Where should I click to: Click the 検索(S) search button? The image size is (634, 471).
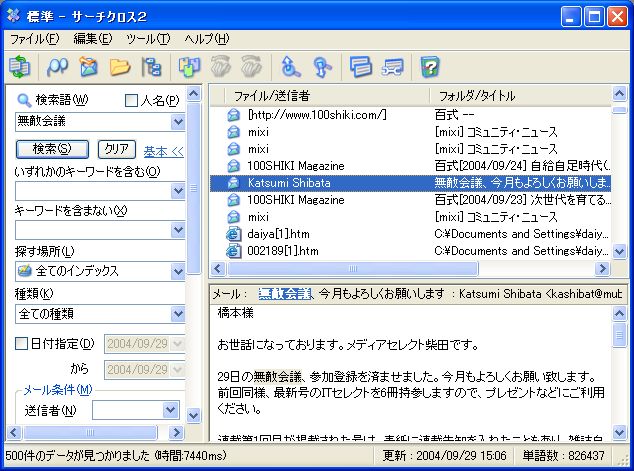[x=52, y=149]
